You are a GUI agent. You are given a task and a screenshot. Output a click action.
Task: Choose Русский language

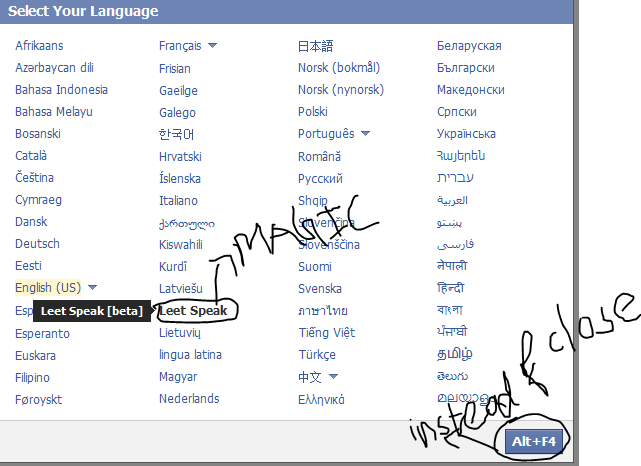320,179
